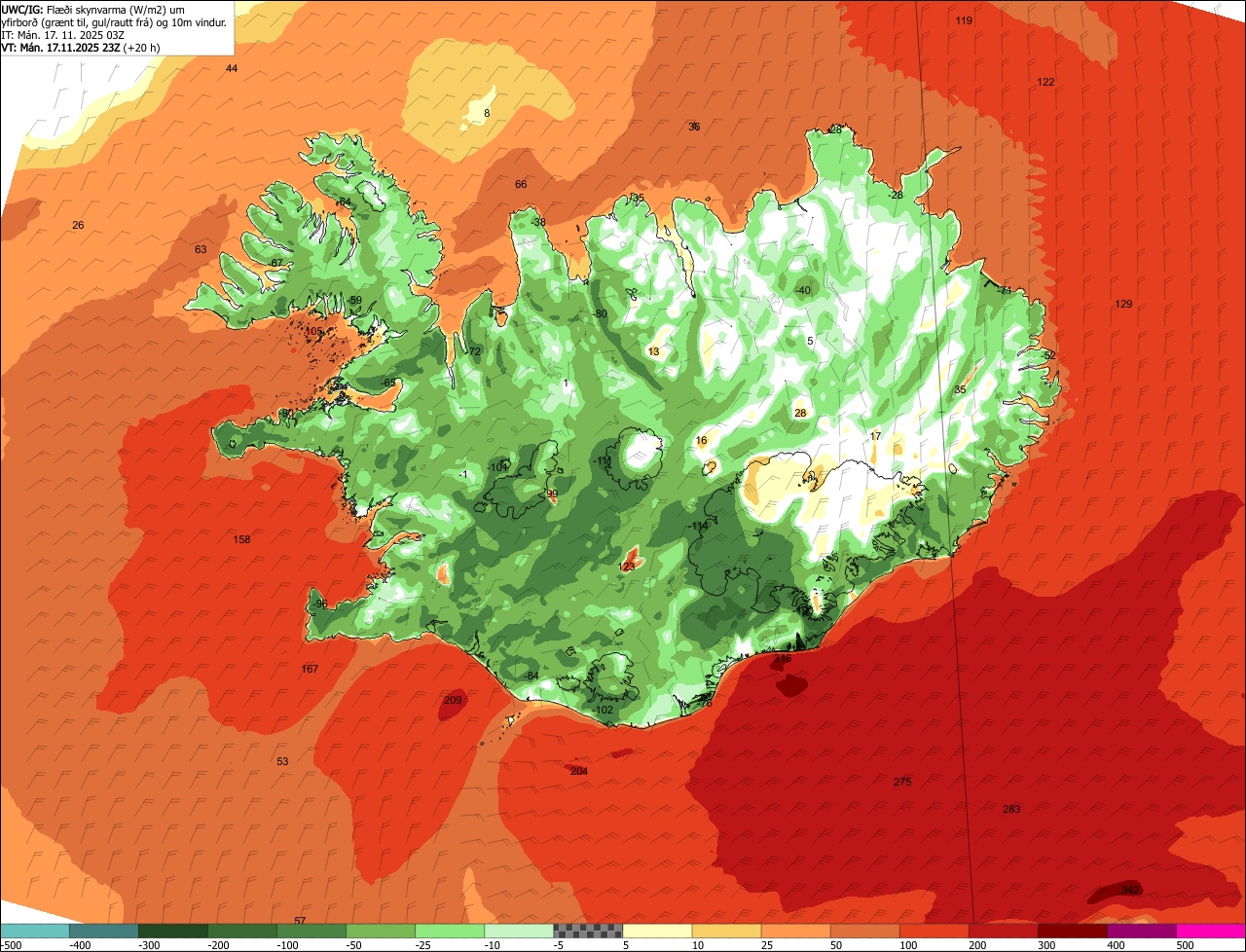Click the map value -102
Screen dimensions: 1246x952
click(604, 710)
